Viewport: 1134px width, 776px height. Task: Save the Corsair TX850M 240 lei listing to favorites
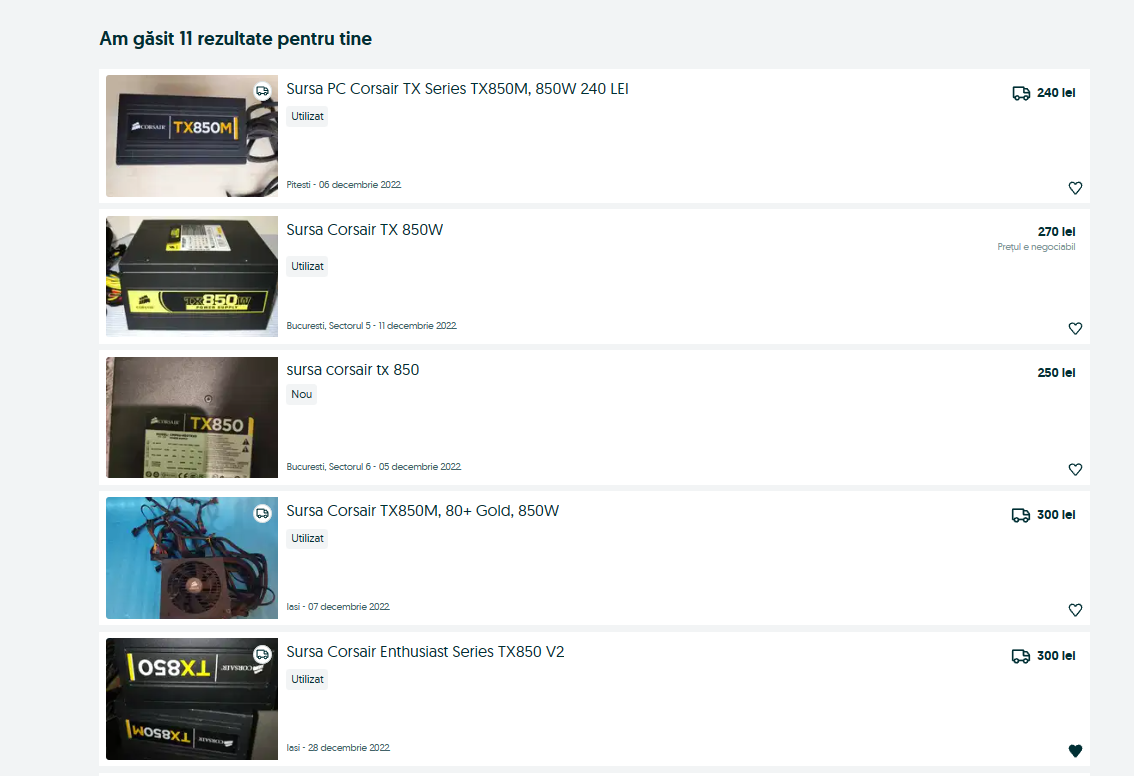(1075, 188)
